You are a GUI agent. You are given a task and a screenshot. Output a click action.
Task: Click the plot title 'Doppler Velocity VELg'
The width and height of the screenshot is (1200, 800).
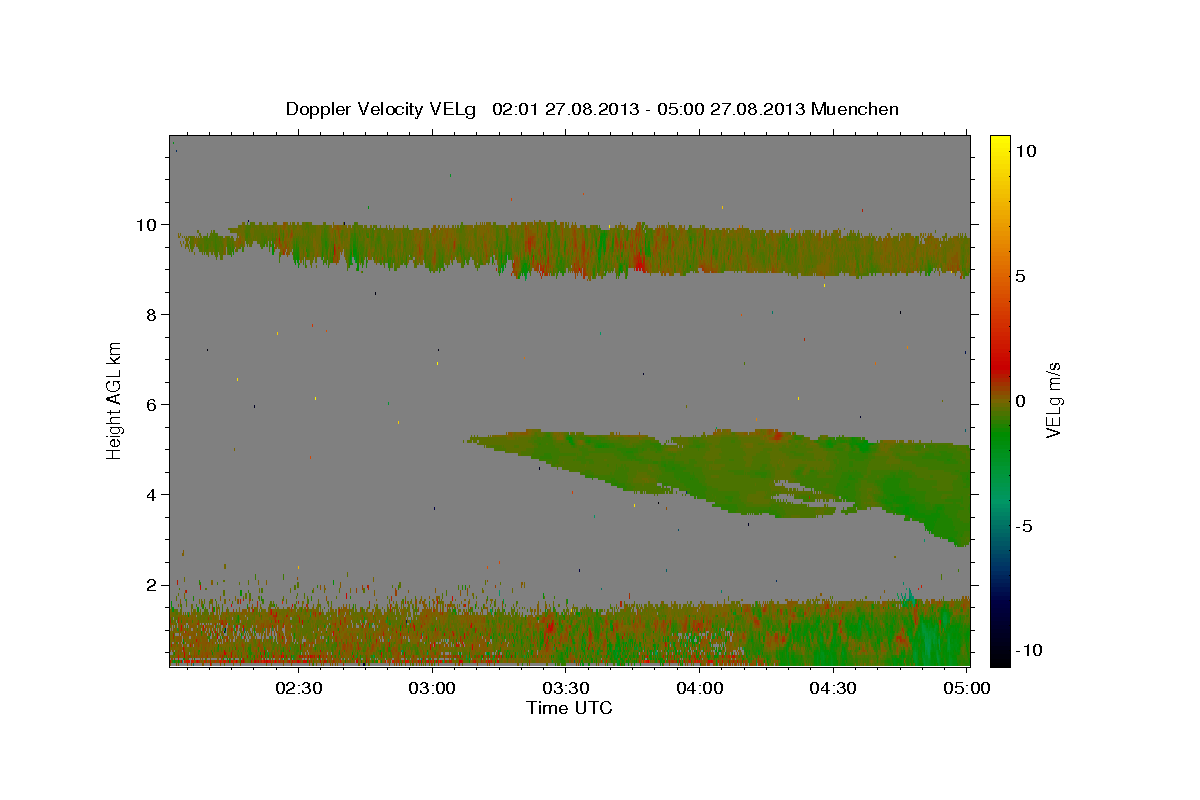[x=381, y=109]
